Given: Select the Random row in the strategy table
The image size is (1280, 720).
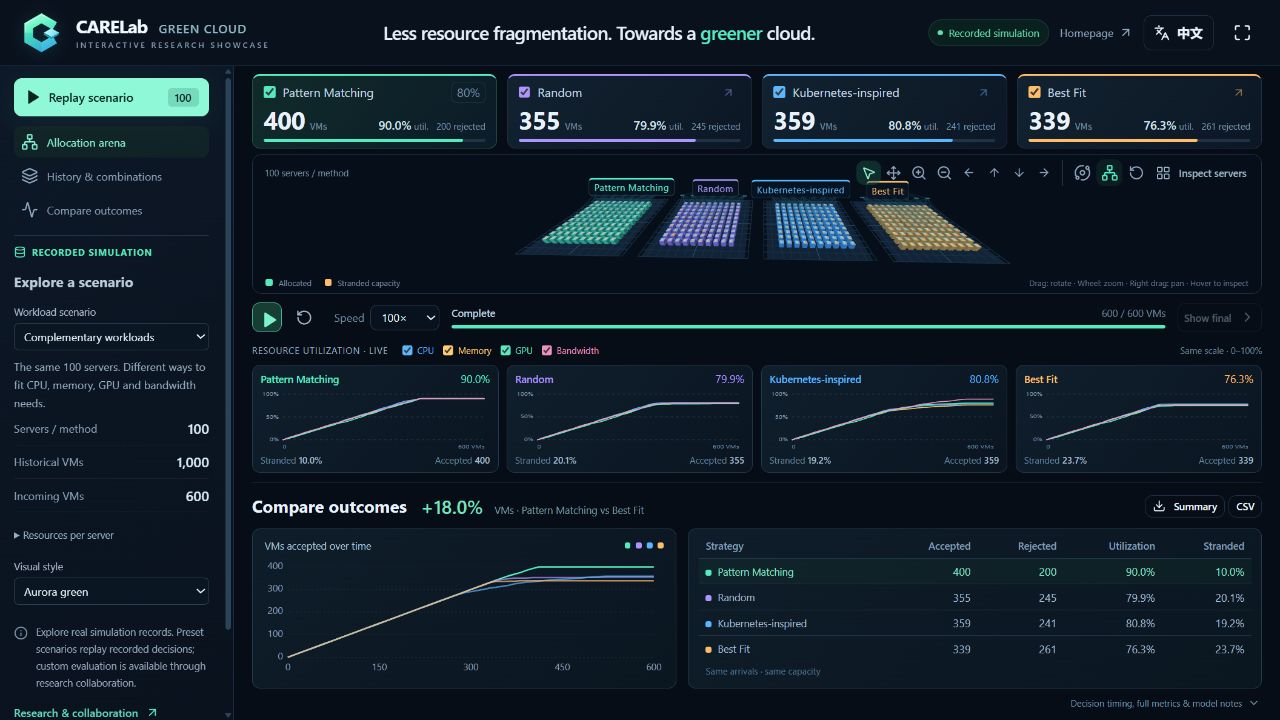Looking at the screenshot, I should point(974,598).
